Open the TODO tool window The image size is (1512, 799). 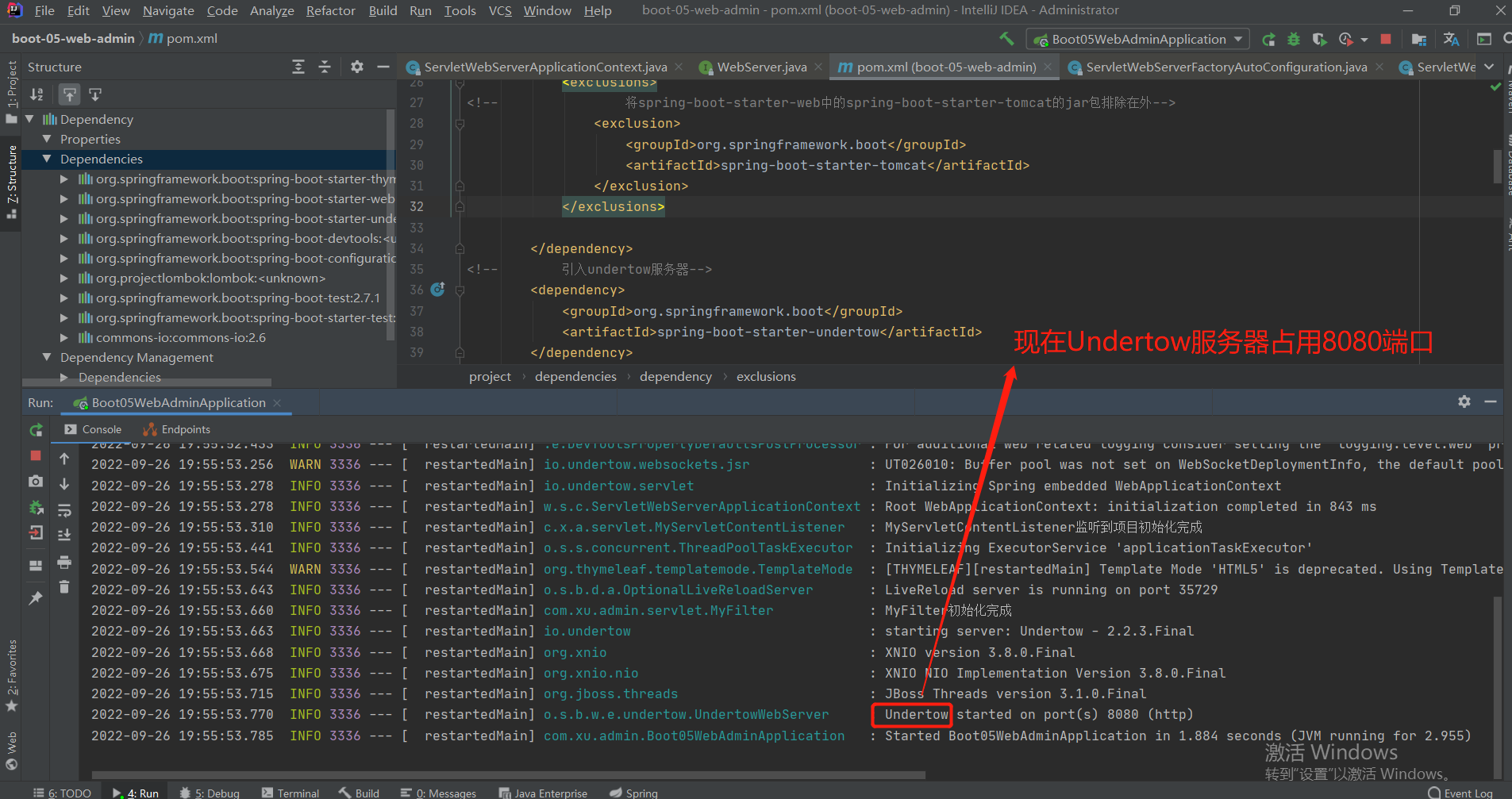[x=62, y=793]
